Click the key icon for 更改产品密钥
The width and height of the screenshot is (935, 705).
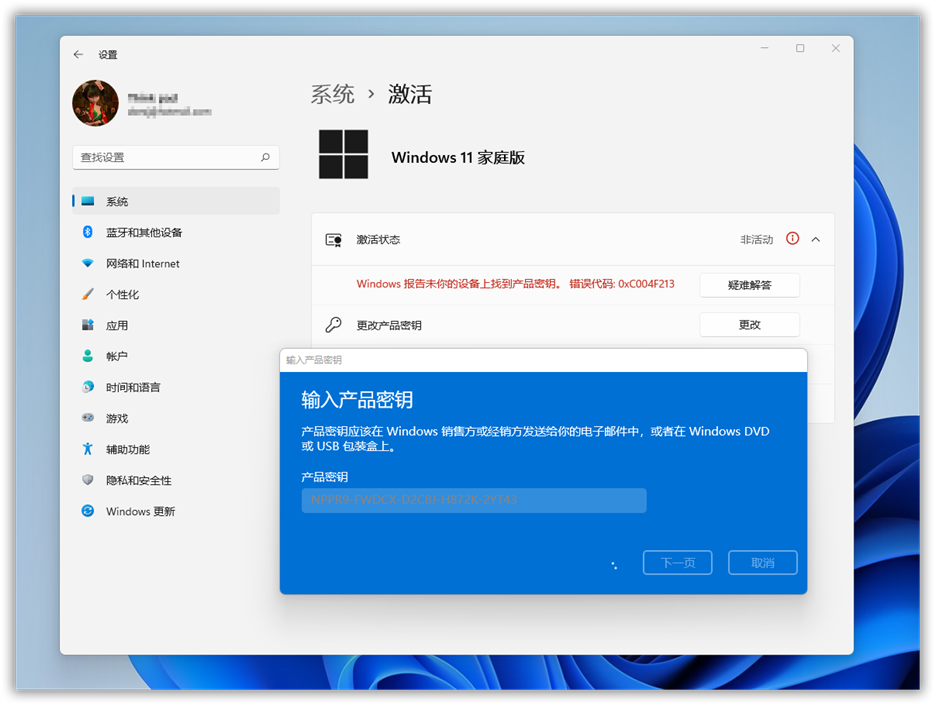pyautogui.click(x=333, y=324)
